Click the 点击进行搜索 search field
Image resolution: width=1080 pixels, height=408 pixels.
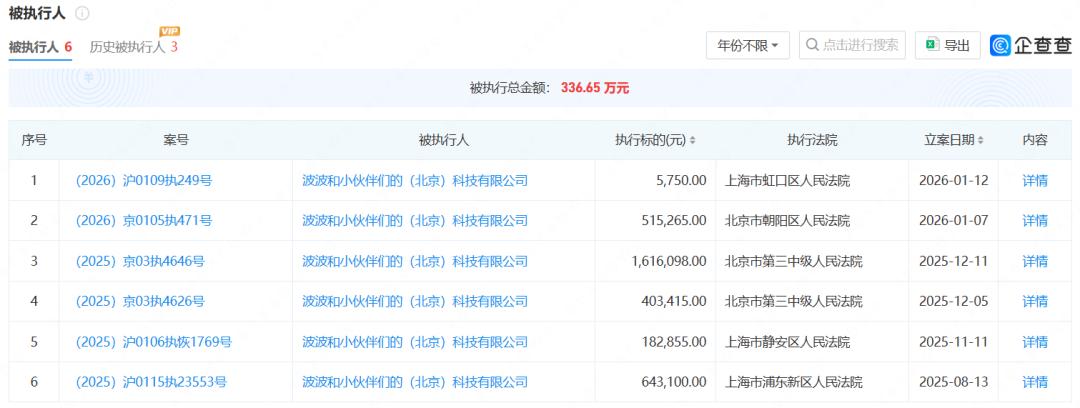[852, 45]
